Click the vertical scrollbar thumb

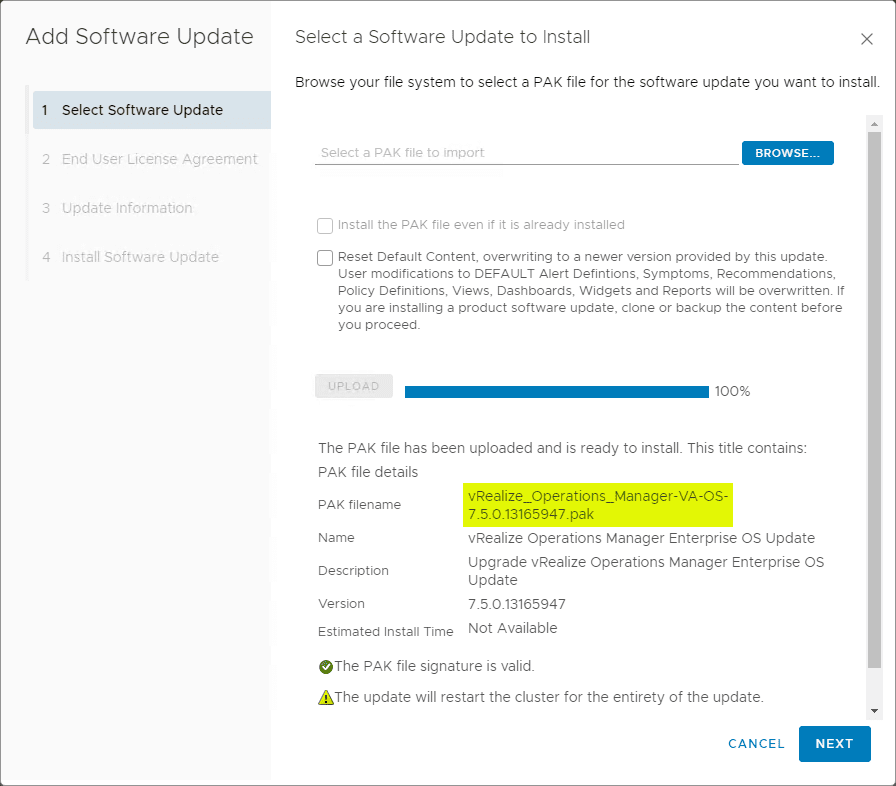pos(874,400)
